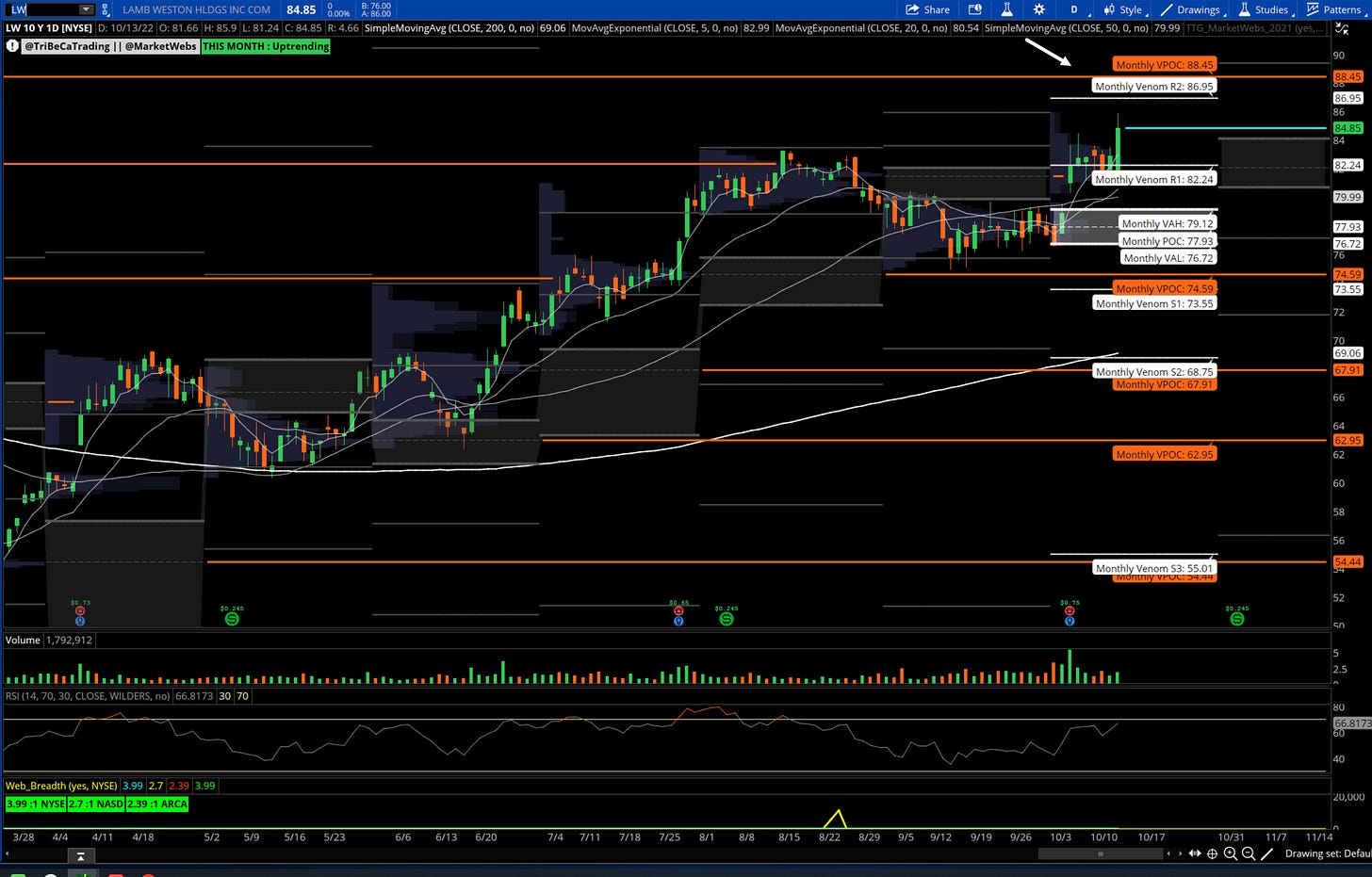Click the RSI 70 overbought value
The width and height of the screenshot is (1372, 877).
242,696
